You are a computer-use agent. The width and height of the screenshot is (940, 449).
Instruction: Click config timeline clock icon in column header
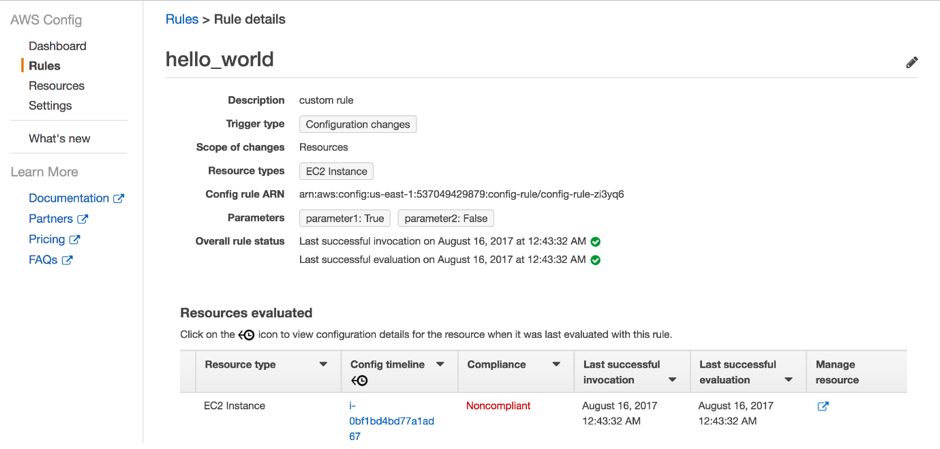(x=359, y=380)
